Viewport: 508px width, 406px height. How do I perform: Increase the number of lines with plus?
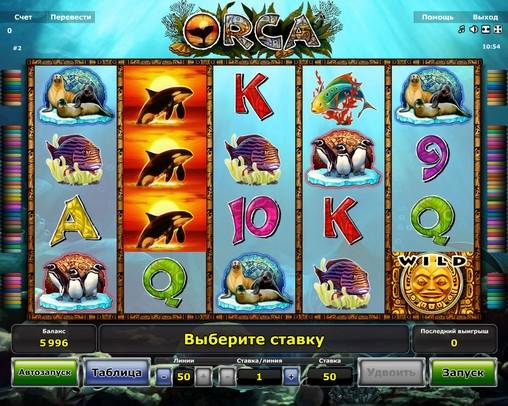(203, 377)
